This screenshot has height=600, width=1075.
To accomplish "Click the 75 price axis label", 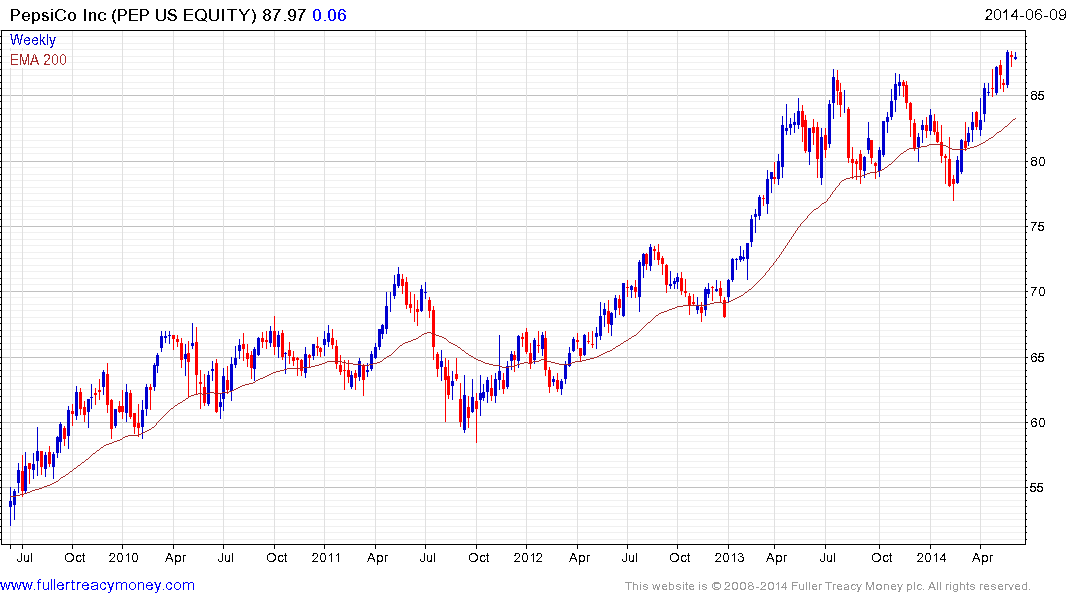I will [x=1037, y=227].
